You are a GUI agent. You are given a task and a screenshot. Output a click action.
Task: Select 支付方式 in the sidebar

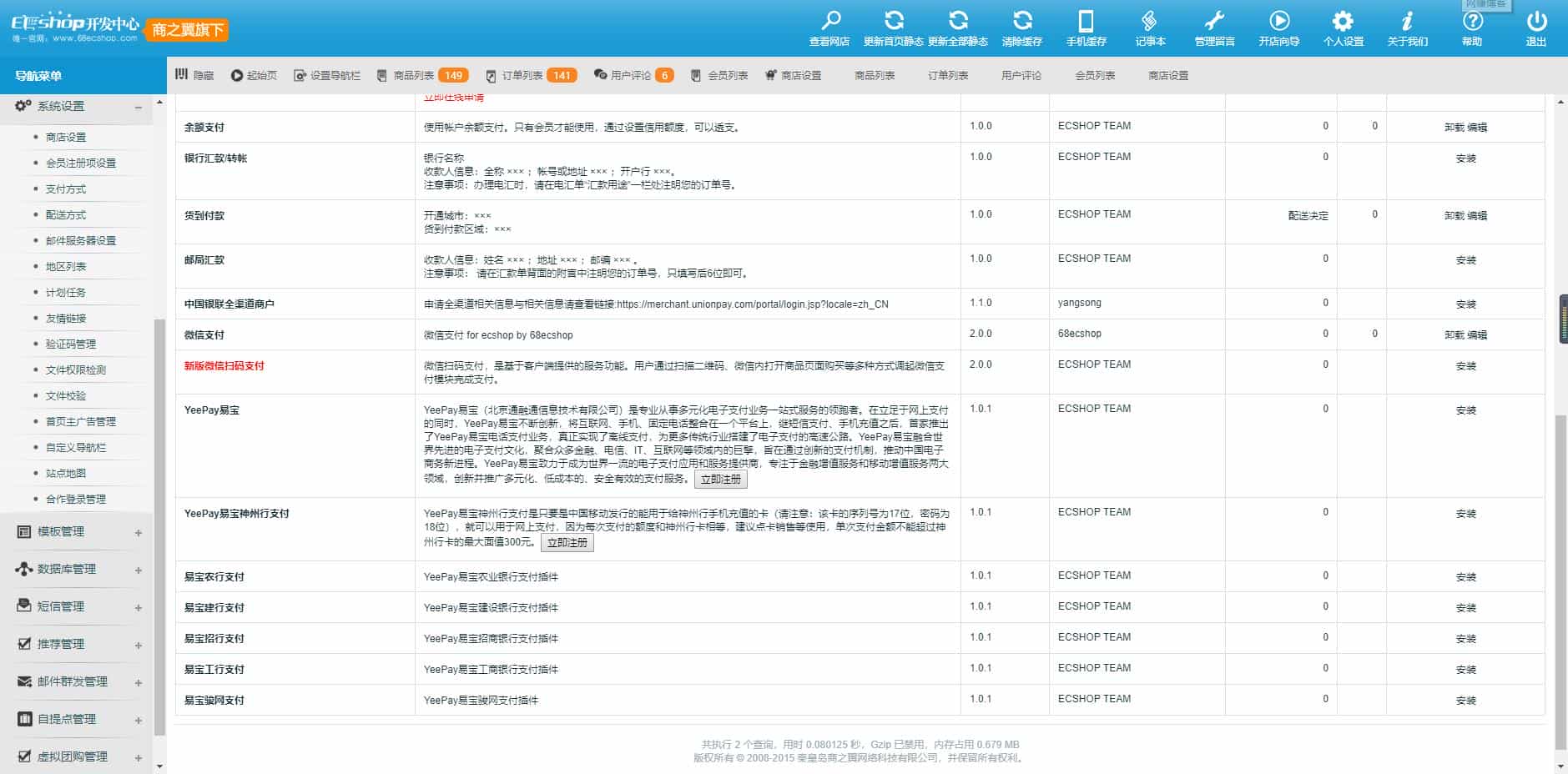point(66,189)
